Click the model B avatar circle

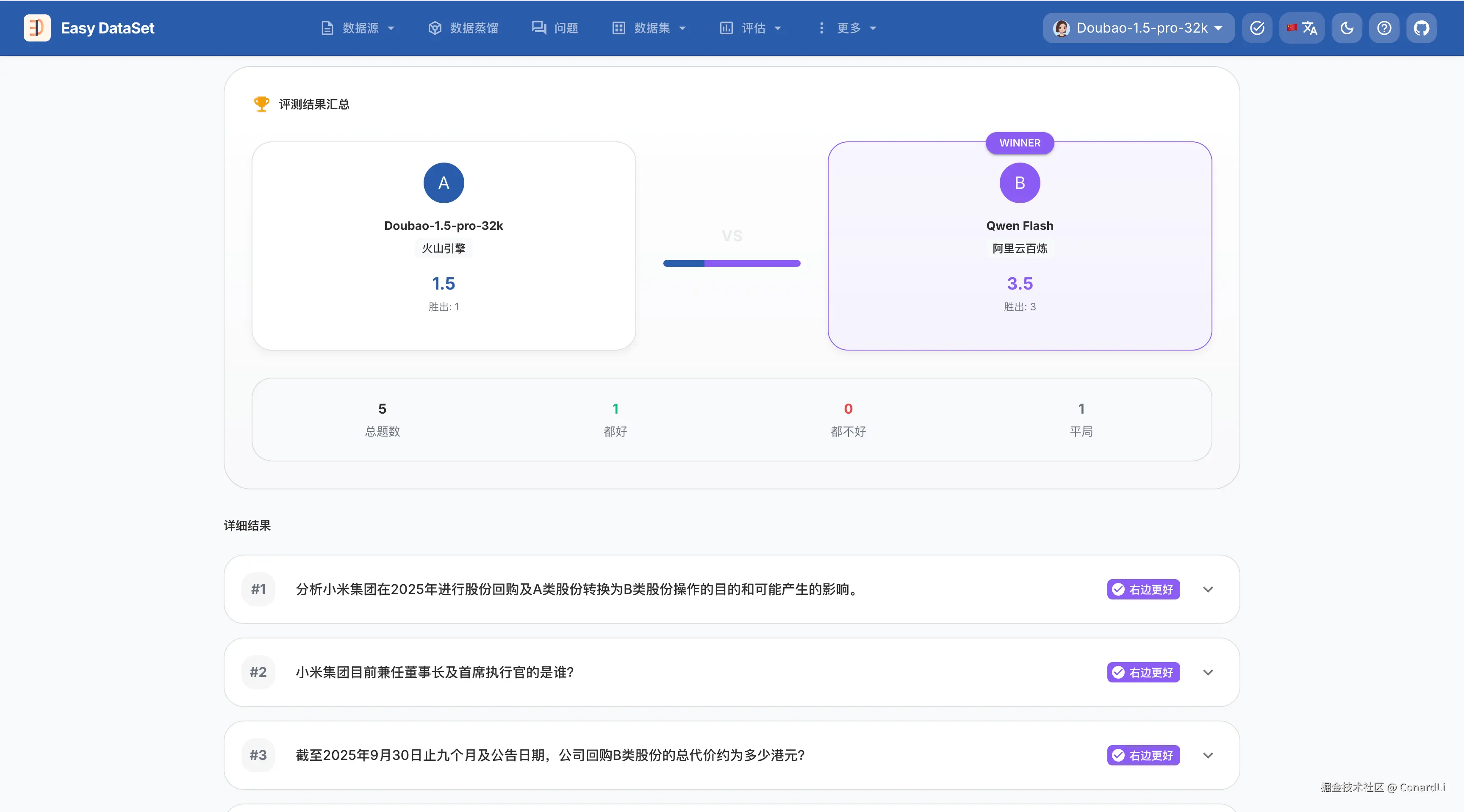click(1020, 183)
